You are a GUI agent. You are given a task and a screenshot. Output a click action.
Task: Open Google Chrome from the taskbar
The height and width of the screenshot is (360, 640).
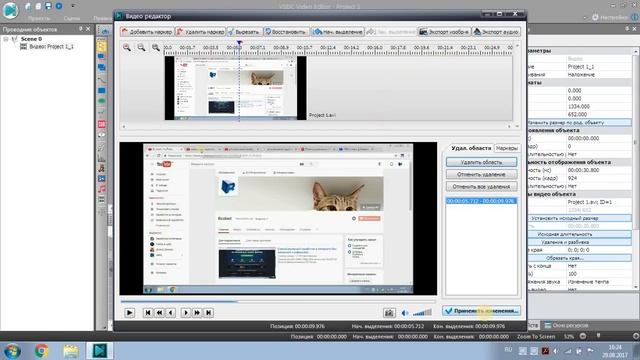point(41,351)
